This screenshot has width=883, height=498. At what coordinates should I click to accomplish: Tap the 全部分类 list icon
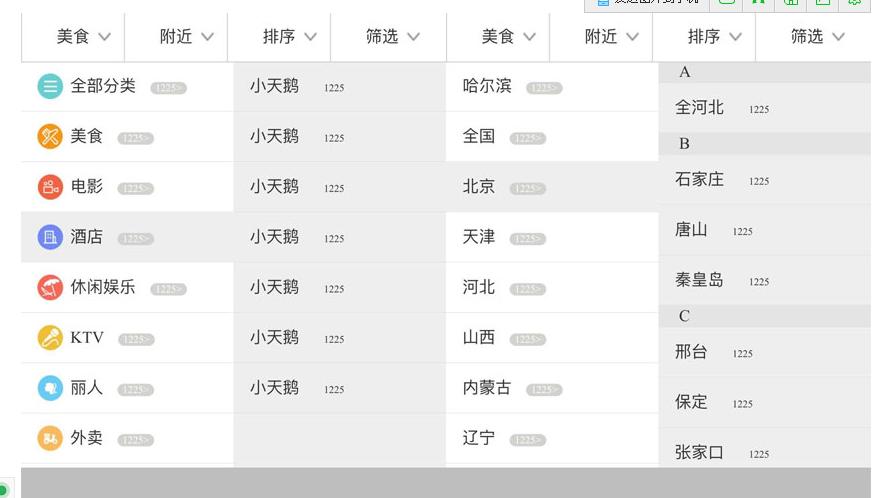[x=50, y=86]
